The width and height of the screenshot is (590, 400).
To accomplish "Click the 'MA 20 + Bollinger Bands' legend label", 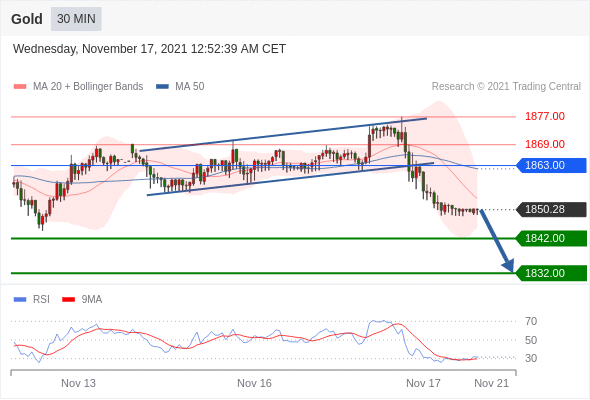I will click(88, 87).
